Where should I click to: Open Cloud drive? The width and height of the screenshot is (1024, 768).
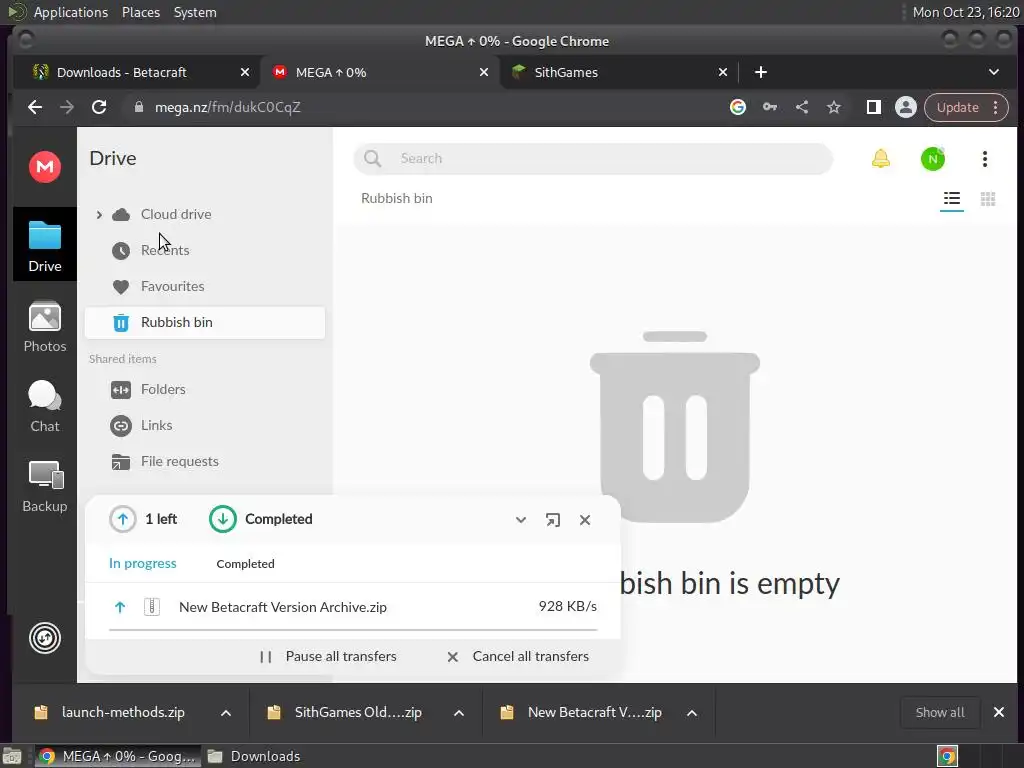pos(176,214)
